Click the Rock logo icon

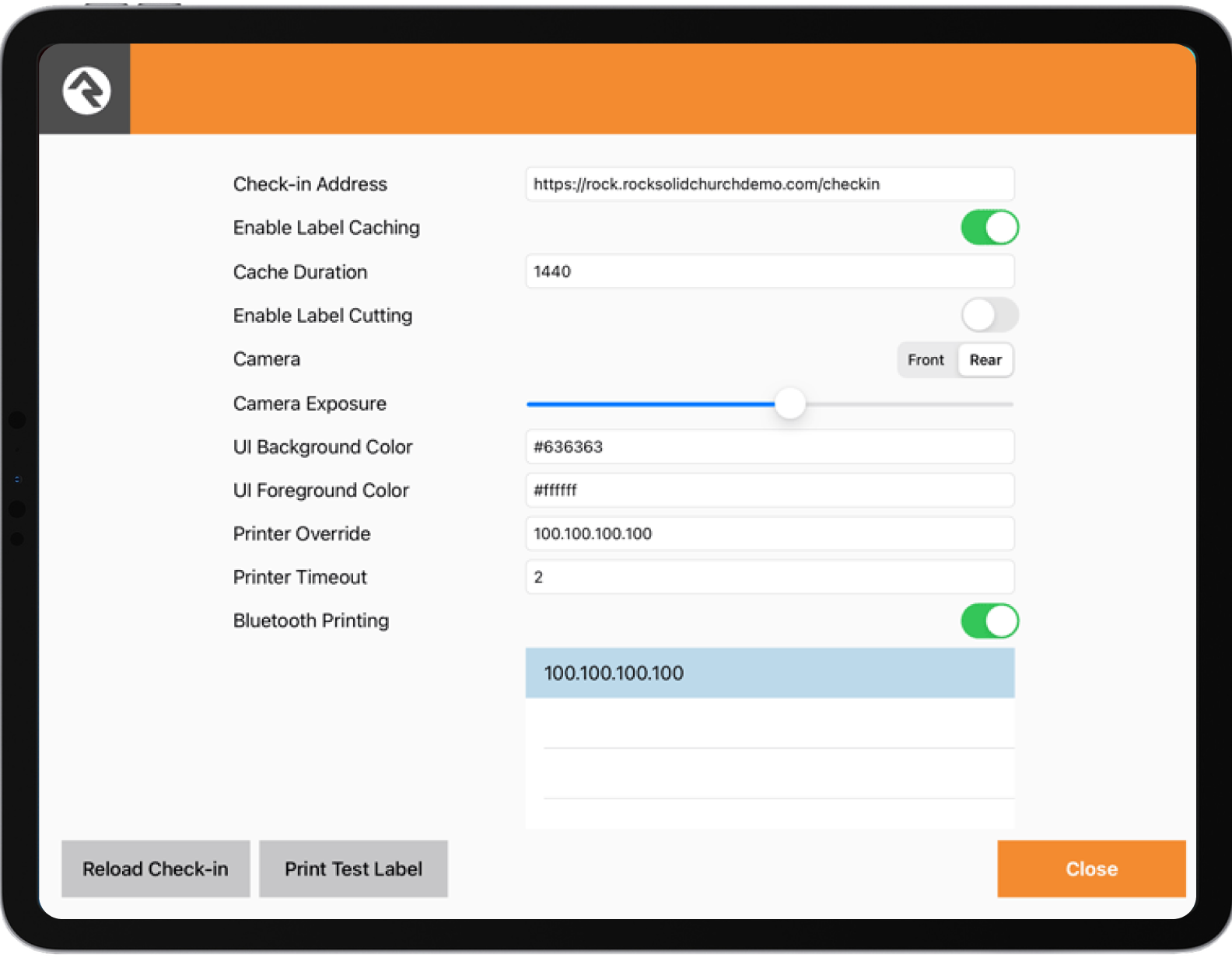pyautogui.click(x=86, y=90)
